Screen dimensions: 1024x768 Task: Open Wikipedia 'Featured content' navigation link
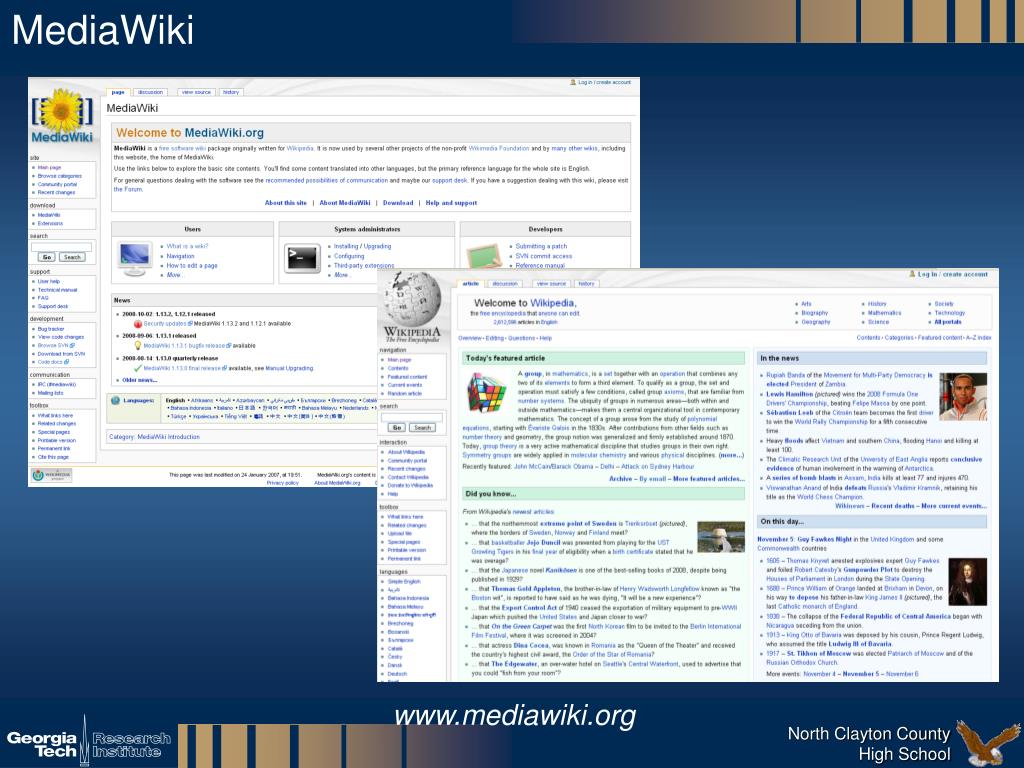tap(407, 377)
